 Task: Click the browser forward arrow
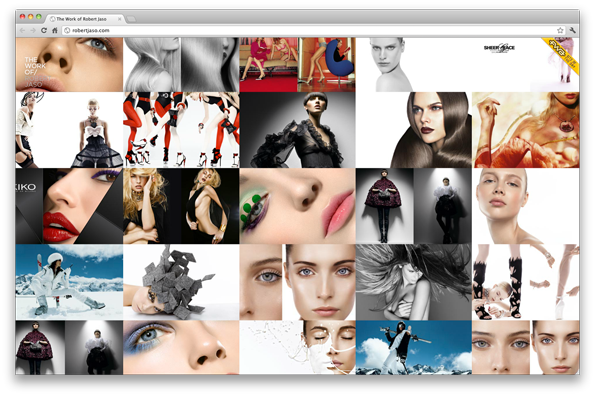click(x=33, y=30)
